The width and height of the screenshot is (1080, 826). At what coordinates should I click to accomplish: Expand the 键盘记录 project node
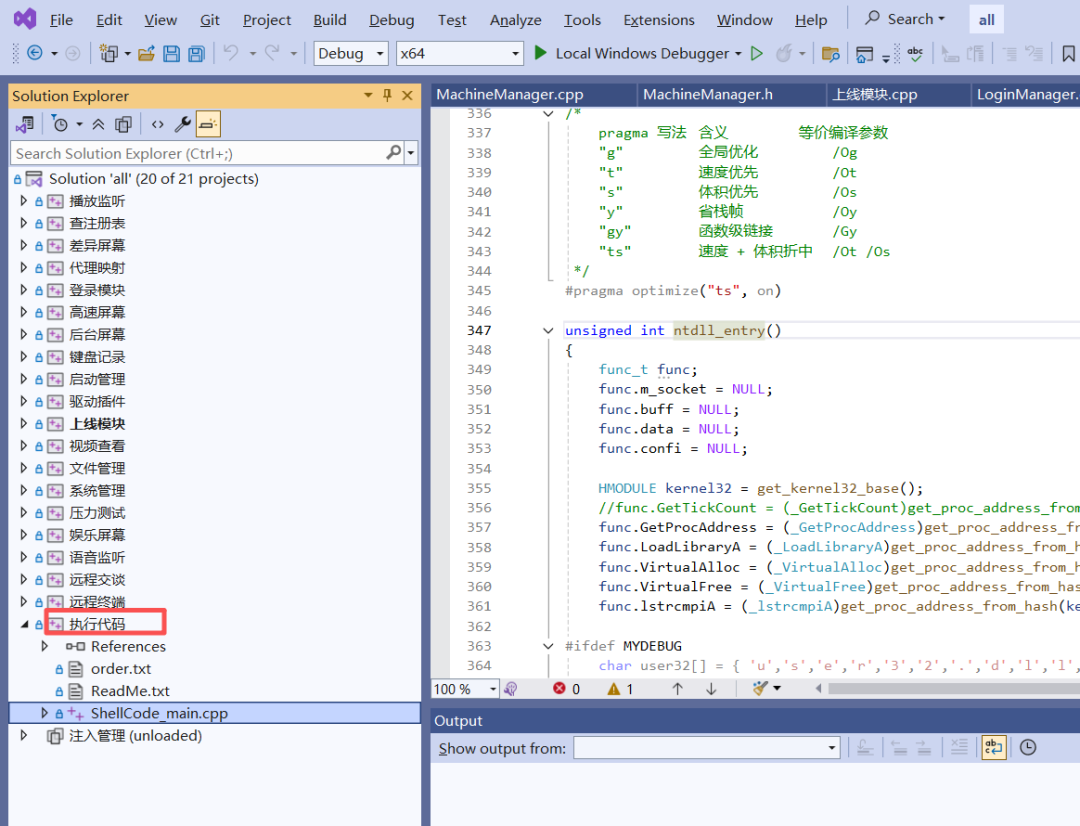click(x=25, y=357)
